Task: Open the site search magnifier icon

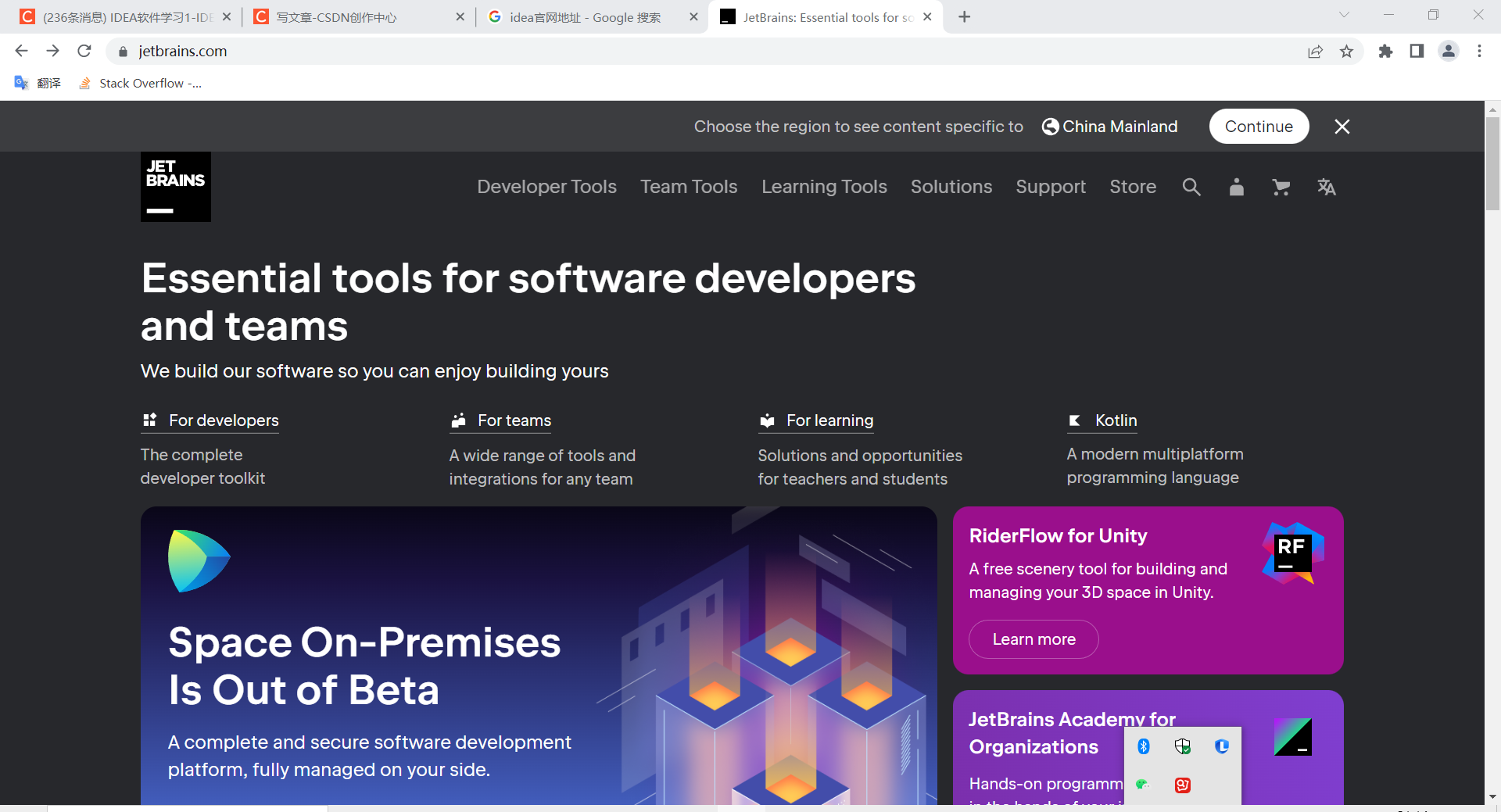Action: (1191, 187)
